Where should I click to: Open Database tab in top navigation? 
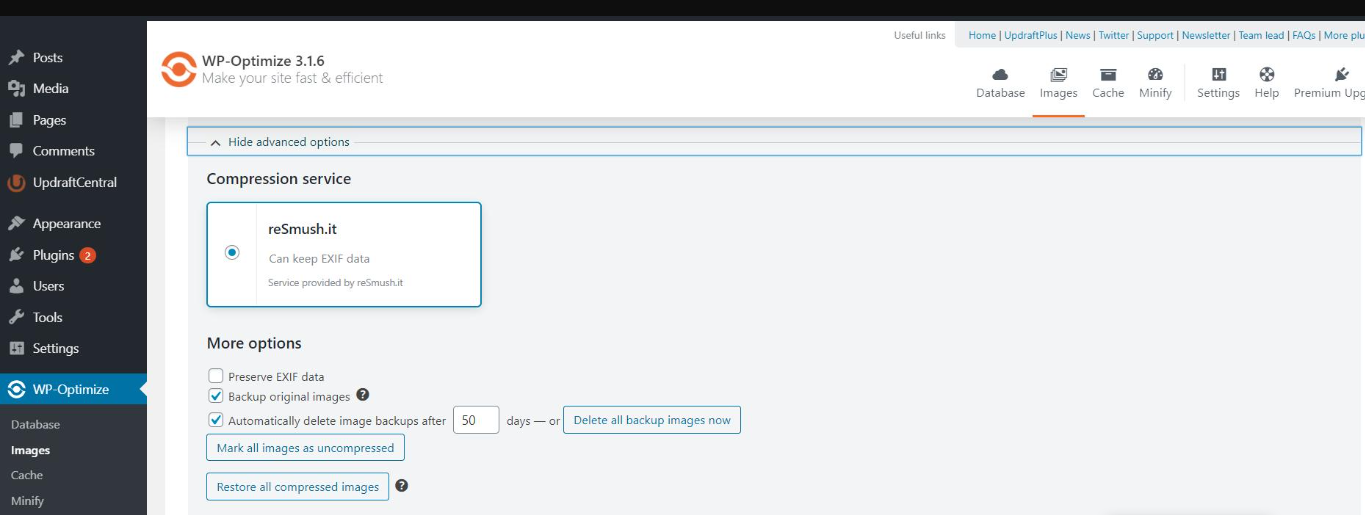[1000, 83]
